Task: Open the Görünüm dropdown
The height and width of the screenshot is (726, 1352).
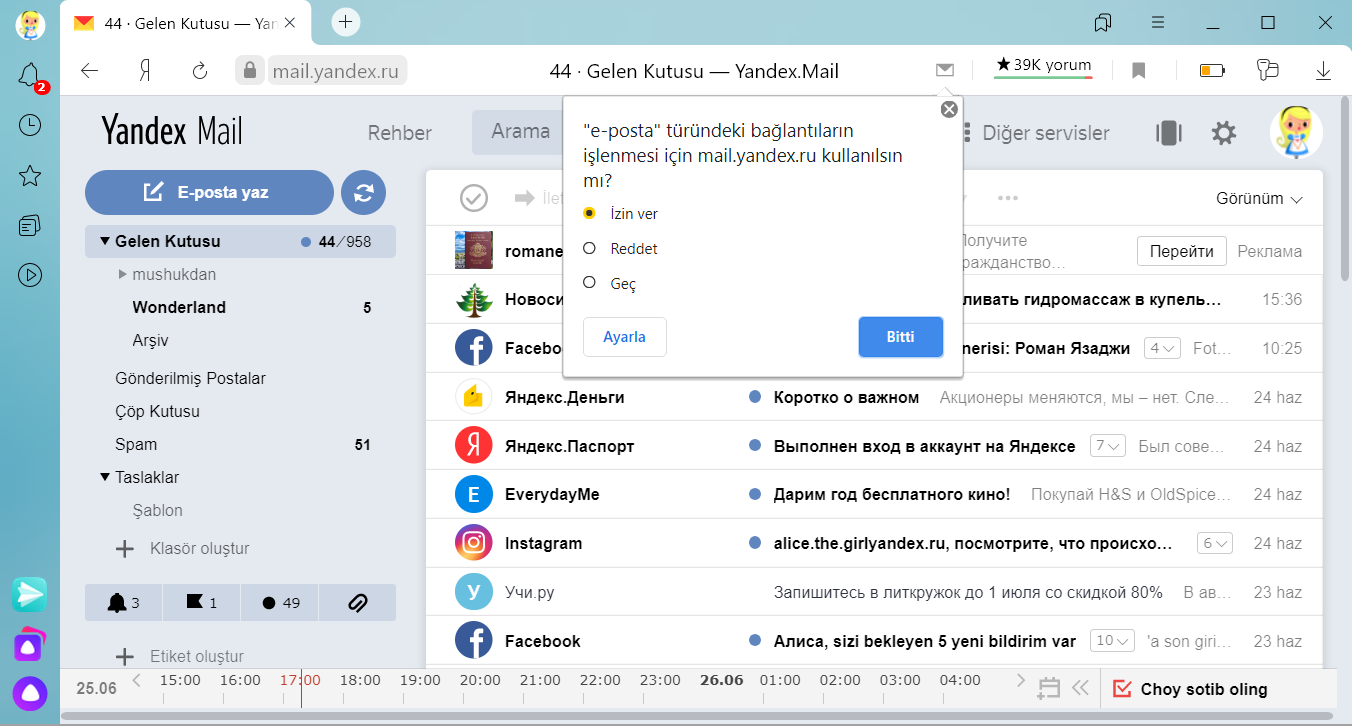Action: [1259, 198]
